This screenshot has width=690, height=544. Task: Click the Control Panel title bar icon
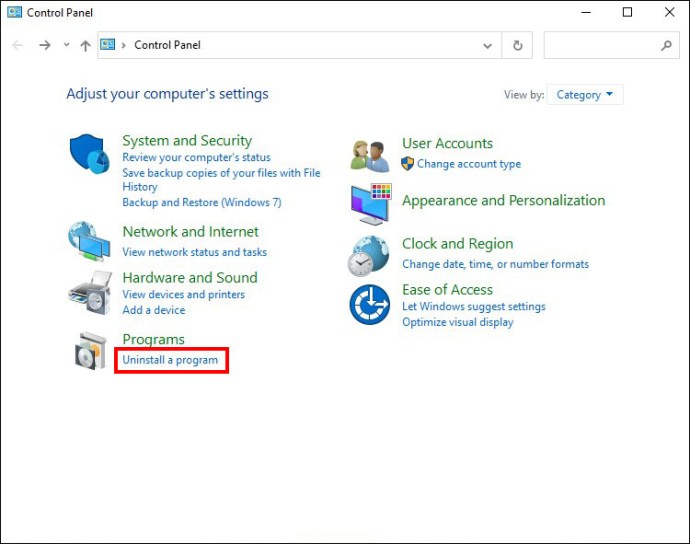[15, 12]
